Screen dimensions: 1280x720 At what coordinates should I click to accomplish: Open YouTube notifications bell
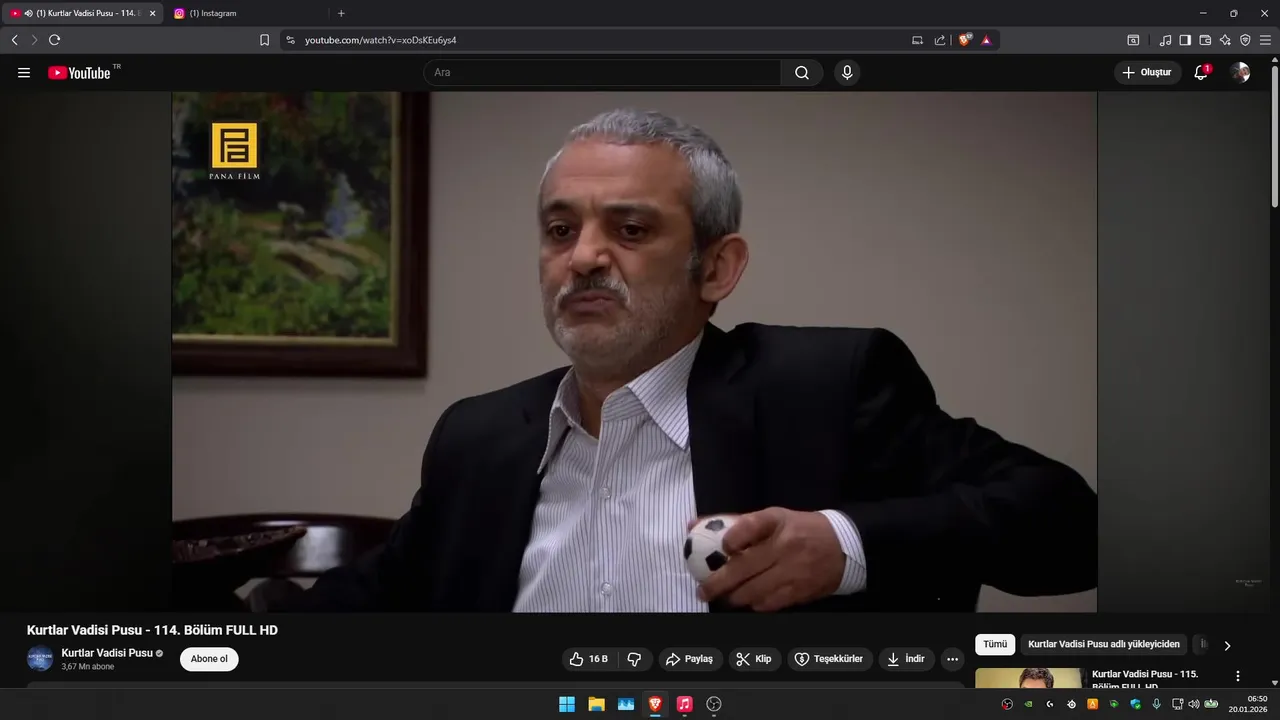(x=1202, y=72)
